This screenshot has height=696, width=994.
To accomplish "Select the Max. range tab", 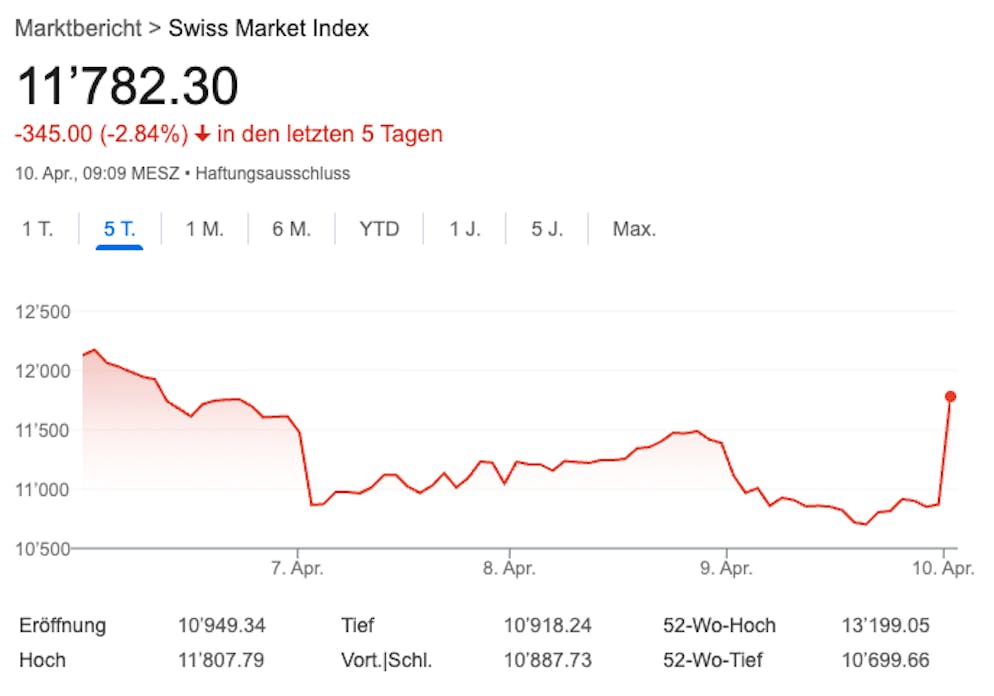I will pyautogui.click(x=634, y=229).
